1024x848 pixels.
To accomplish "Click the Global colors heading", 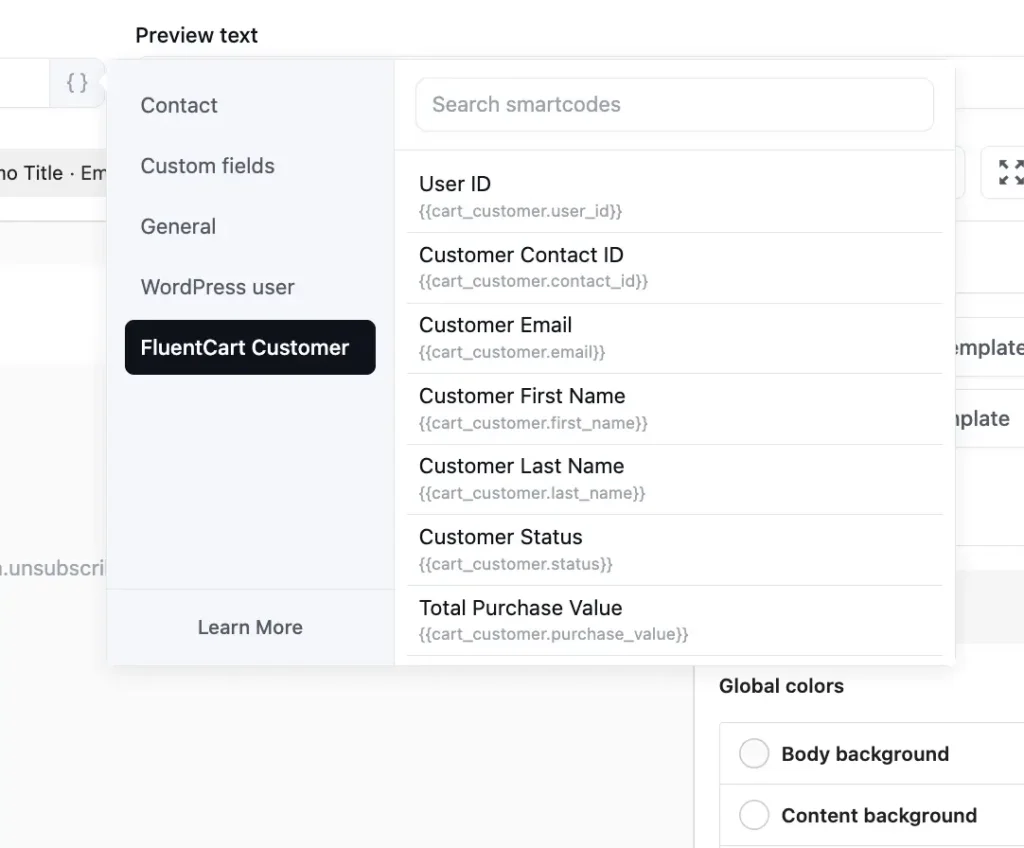I will pyautogui.click(x=781, y=686).
